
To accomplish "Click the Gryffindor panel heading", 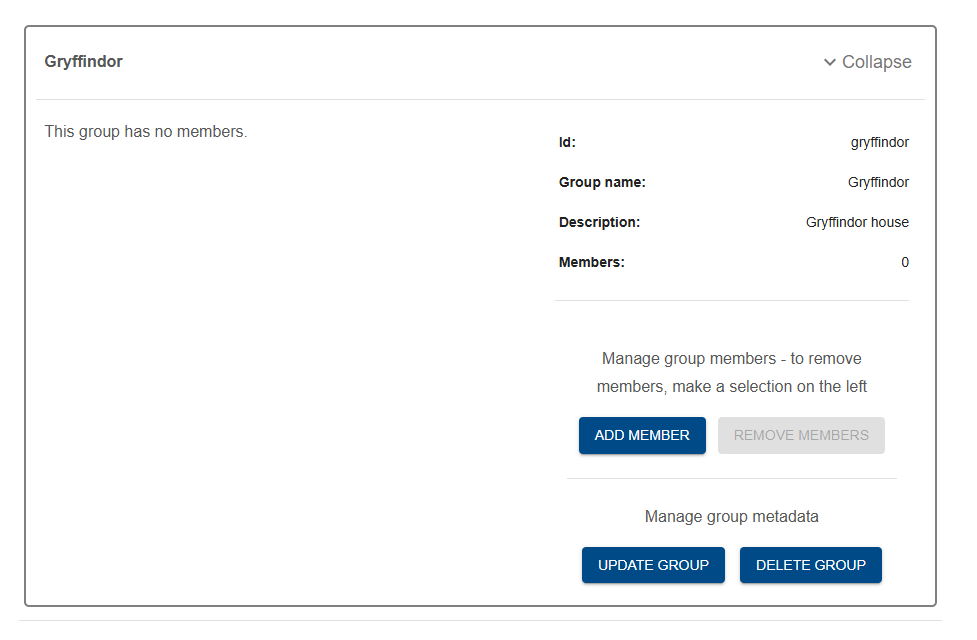I will click(x=83, y=62).
